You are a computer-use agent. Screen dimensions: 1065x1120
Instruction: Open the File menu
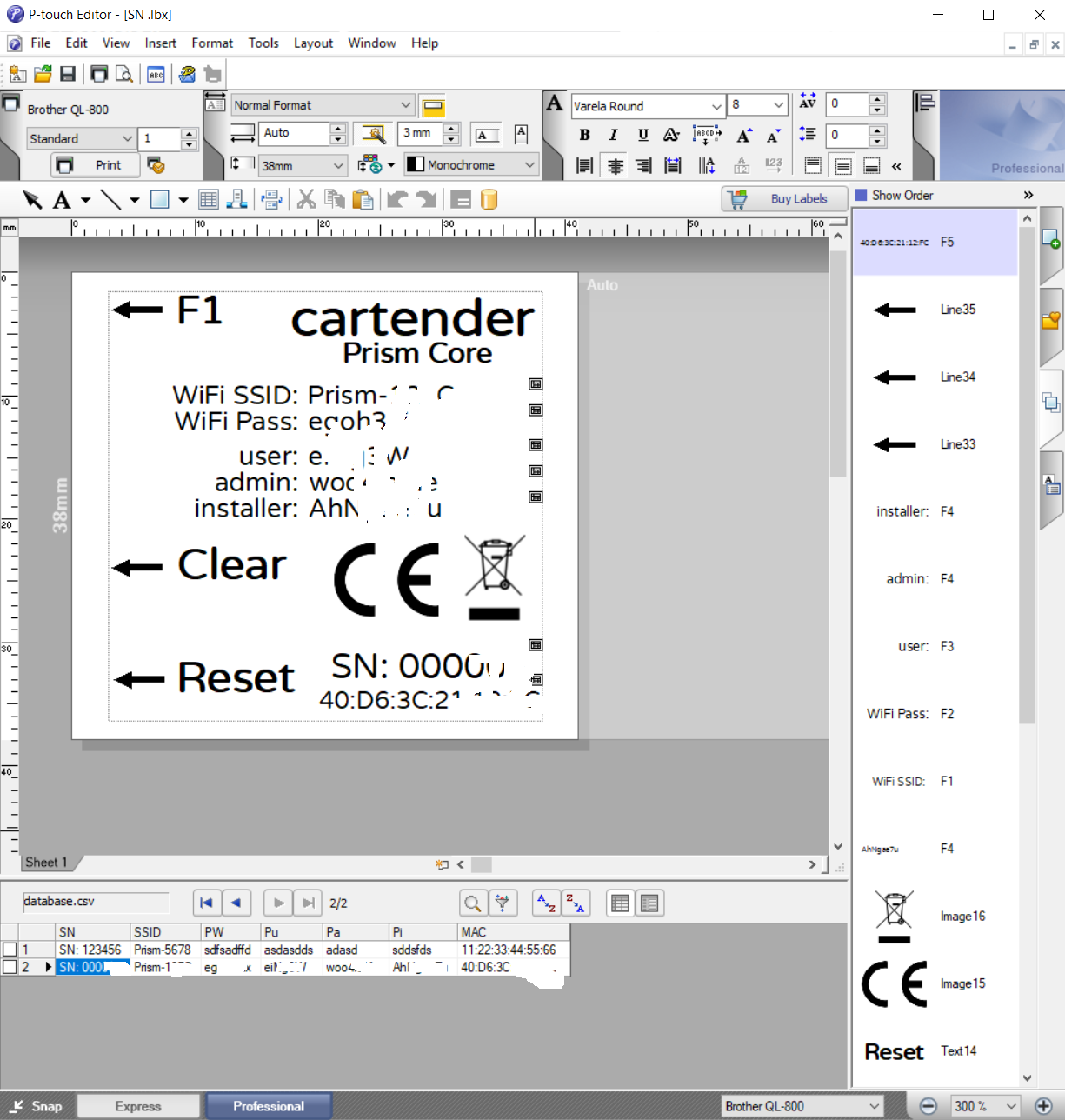41,43
